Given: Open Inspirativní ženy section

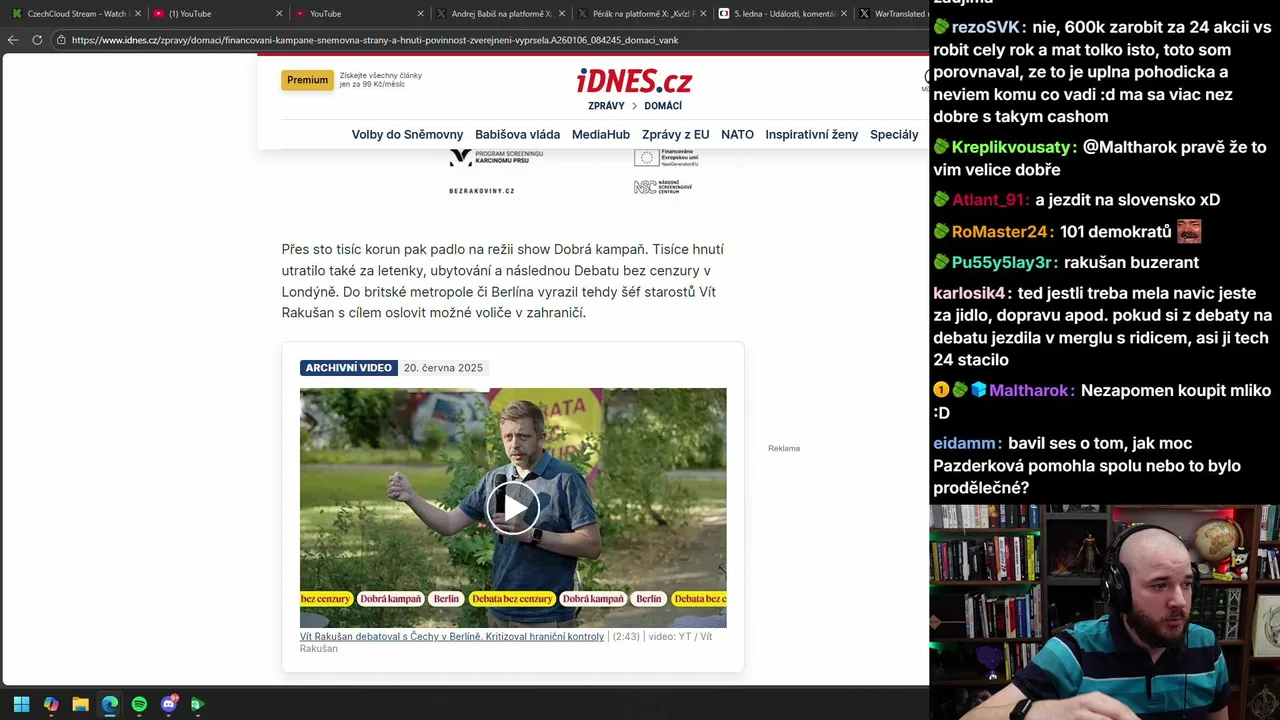Looking at the screenshot, I should [811, 134].
